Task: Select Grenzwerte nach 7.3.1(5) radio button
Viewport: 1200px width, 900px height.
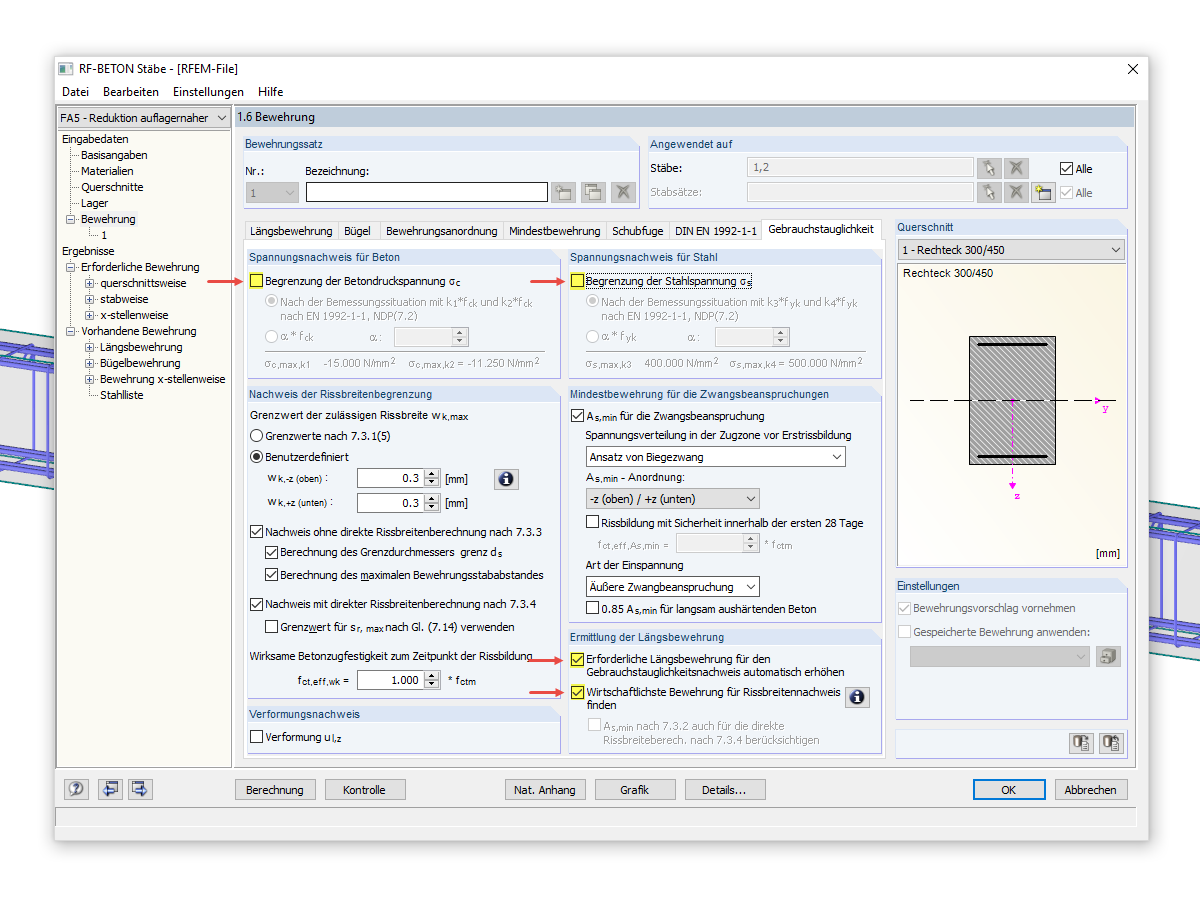Action: (x=257, y=436)
